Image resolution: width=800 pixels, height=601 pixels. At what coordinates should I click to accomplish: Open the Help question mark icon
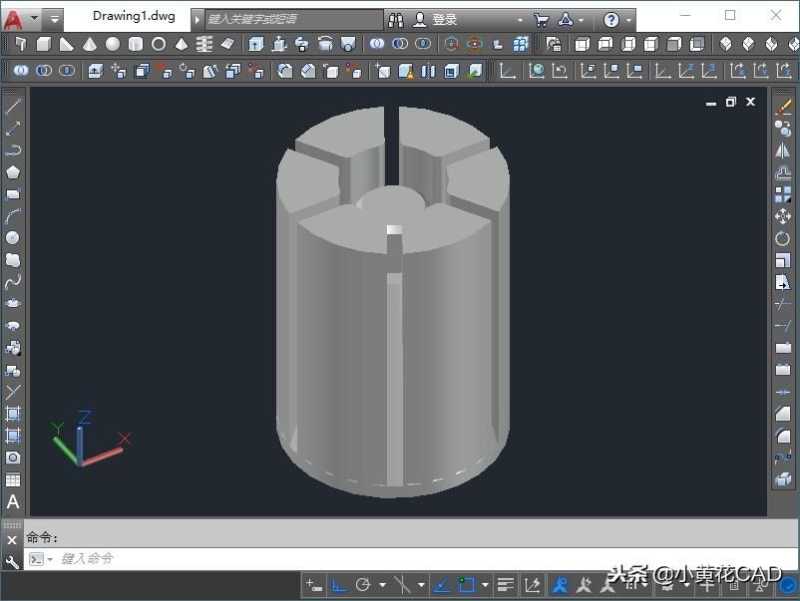tap(612, 17)
